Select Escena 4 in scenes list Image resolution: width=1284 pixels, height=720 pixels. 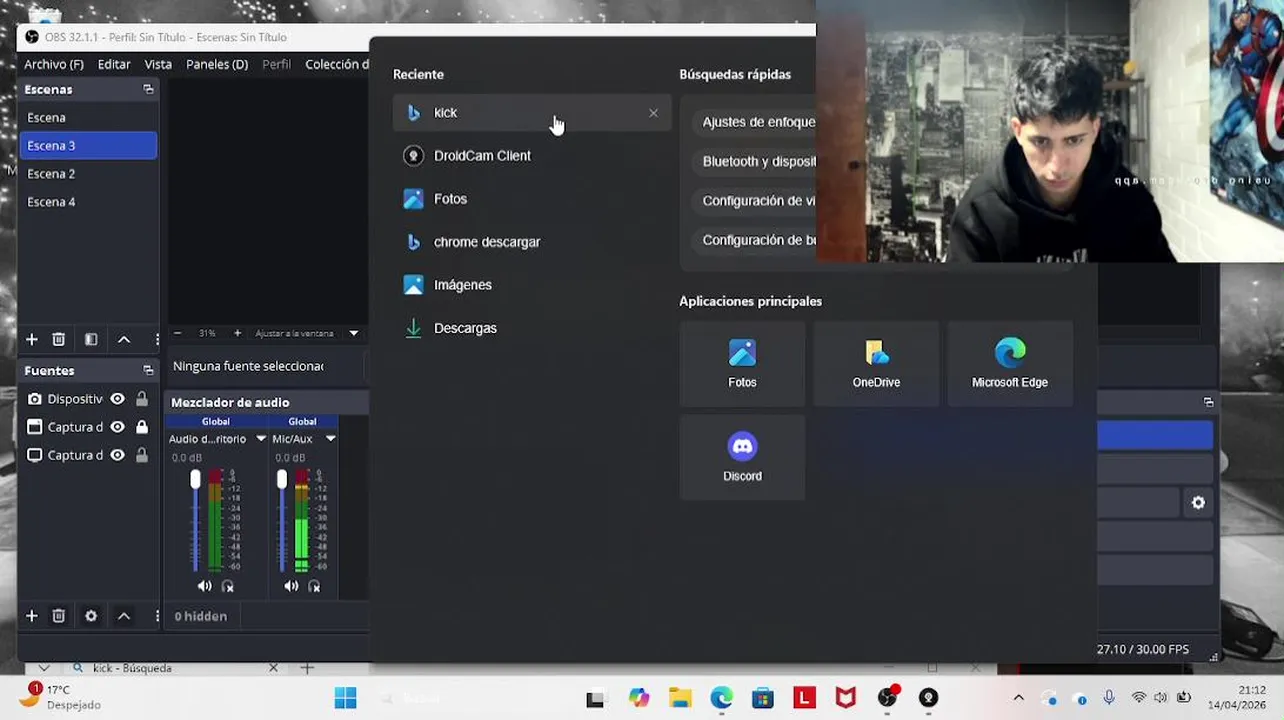88,202
